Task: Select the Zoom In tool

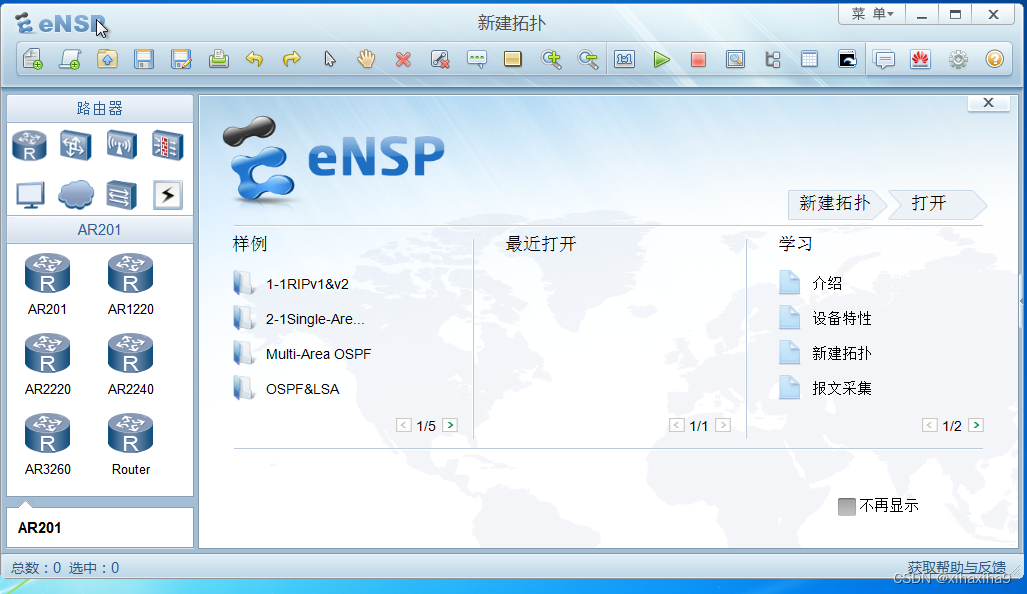Action: pyautogui.click(x=551, y=59)
